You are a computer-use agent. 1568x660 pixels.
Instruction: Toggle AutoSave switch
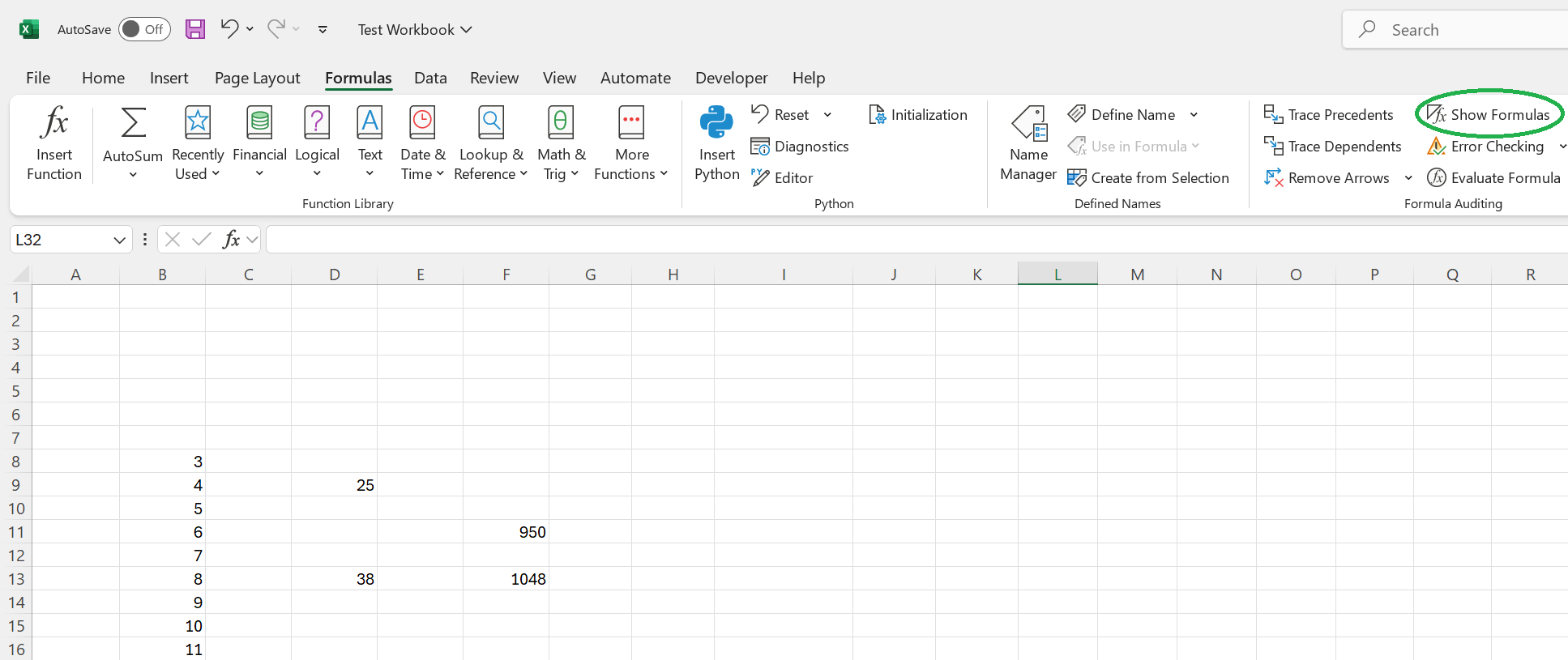click(x=144, y=29)
